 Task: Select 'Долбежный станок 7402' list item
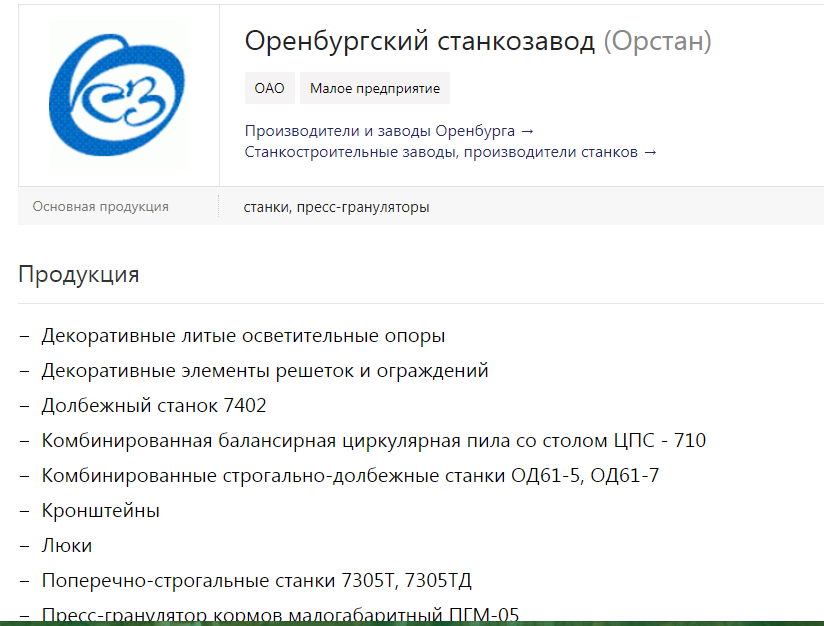[154, 406]
